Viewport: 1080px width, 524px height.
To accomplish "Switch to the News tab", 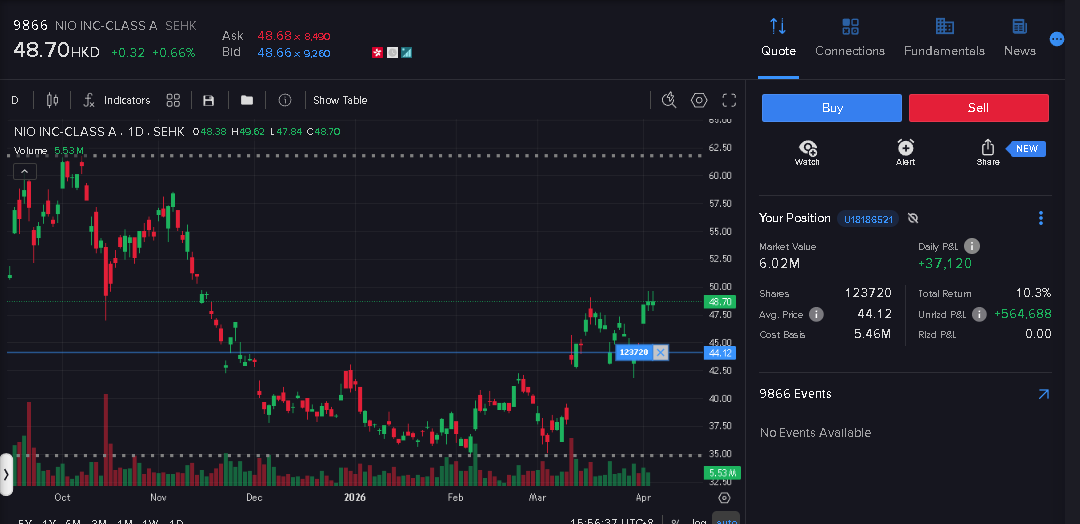I will [x=1019, y=37].
